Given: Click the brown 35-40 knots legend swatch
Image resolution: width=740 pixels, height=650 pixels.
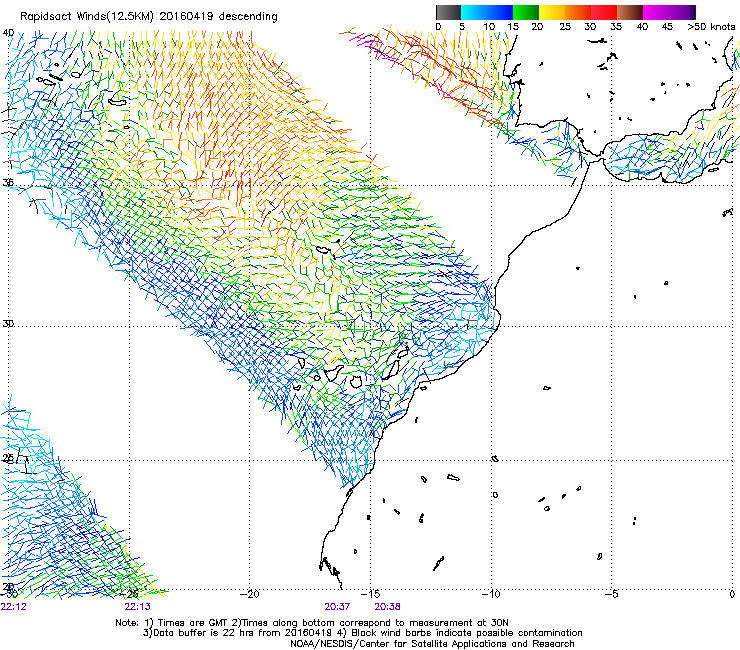Looking at the screenshot, I should pyautogui.click(x=630, y=12).
